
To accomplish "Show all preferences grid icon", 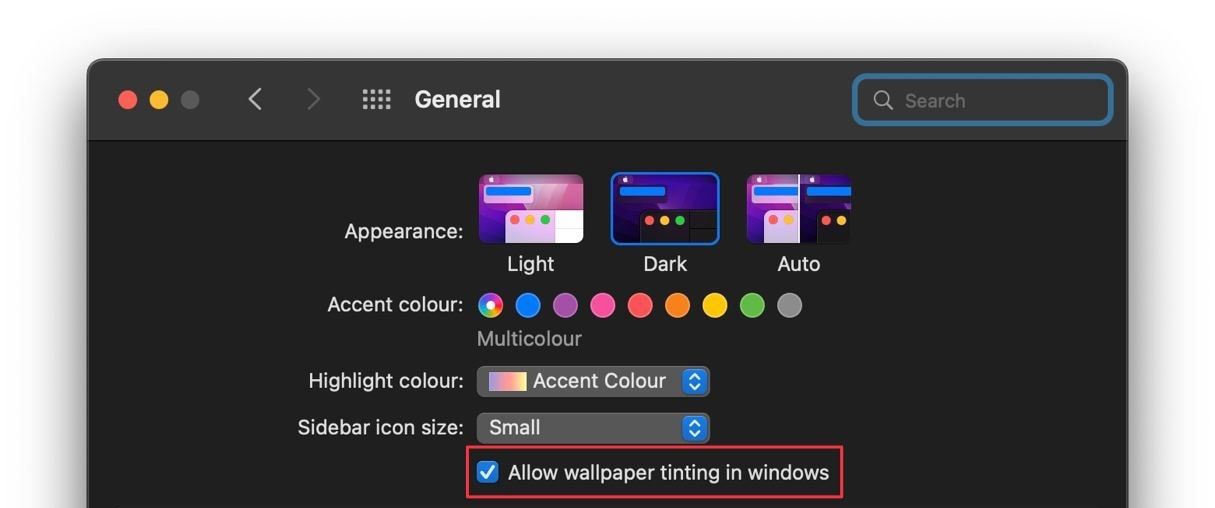I will click(376, 99).
